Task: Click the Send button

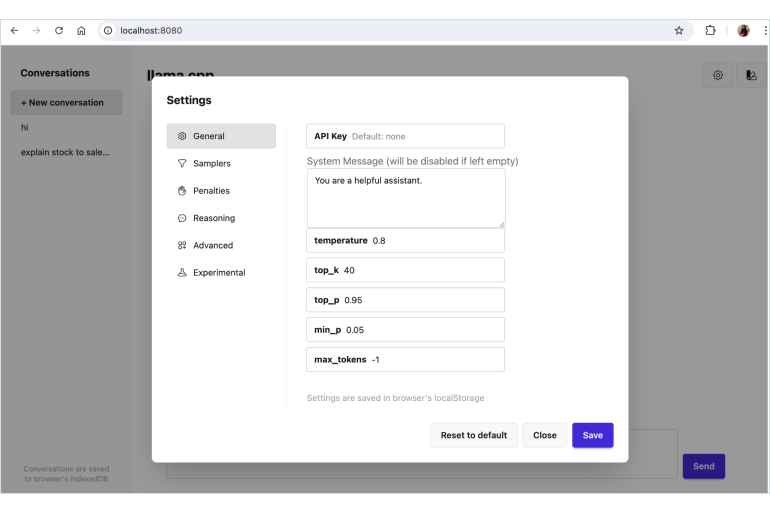Action: pyautogui.click(x=704, y=466)
